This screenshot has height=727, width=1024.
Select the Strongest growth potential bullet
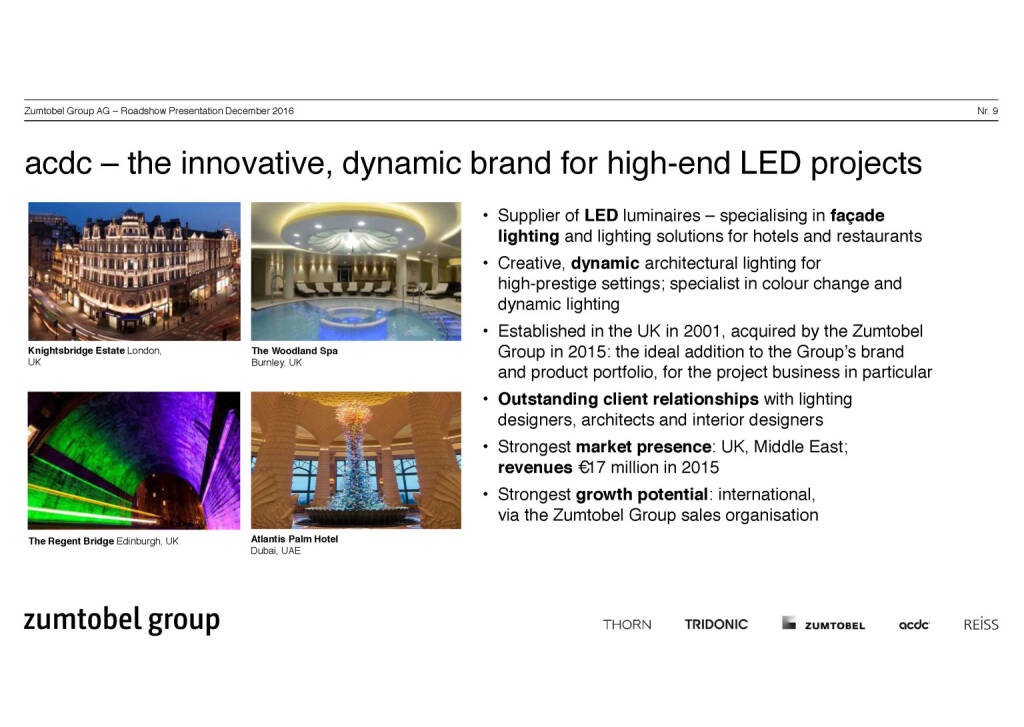pyautogui.click(x=657, y=505)
